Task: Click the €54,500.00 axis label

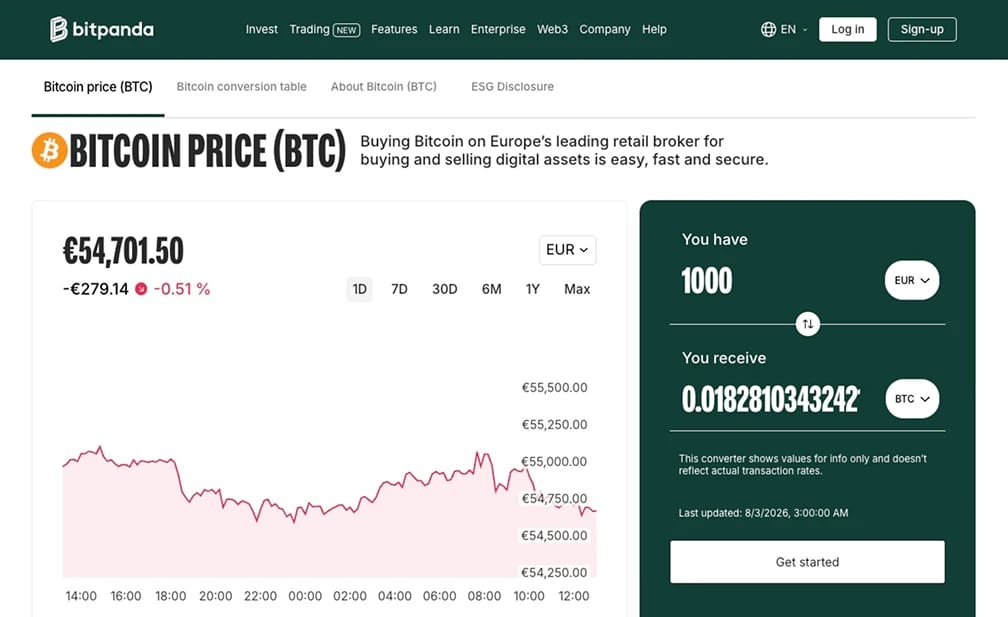Action: tap(554, 535)
